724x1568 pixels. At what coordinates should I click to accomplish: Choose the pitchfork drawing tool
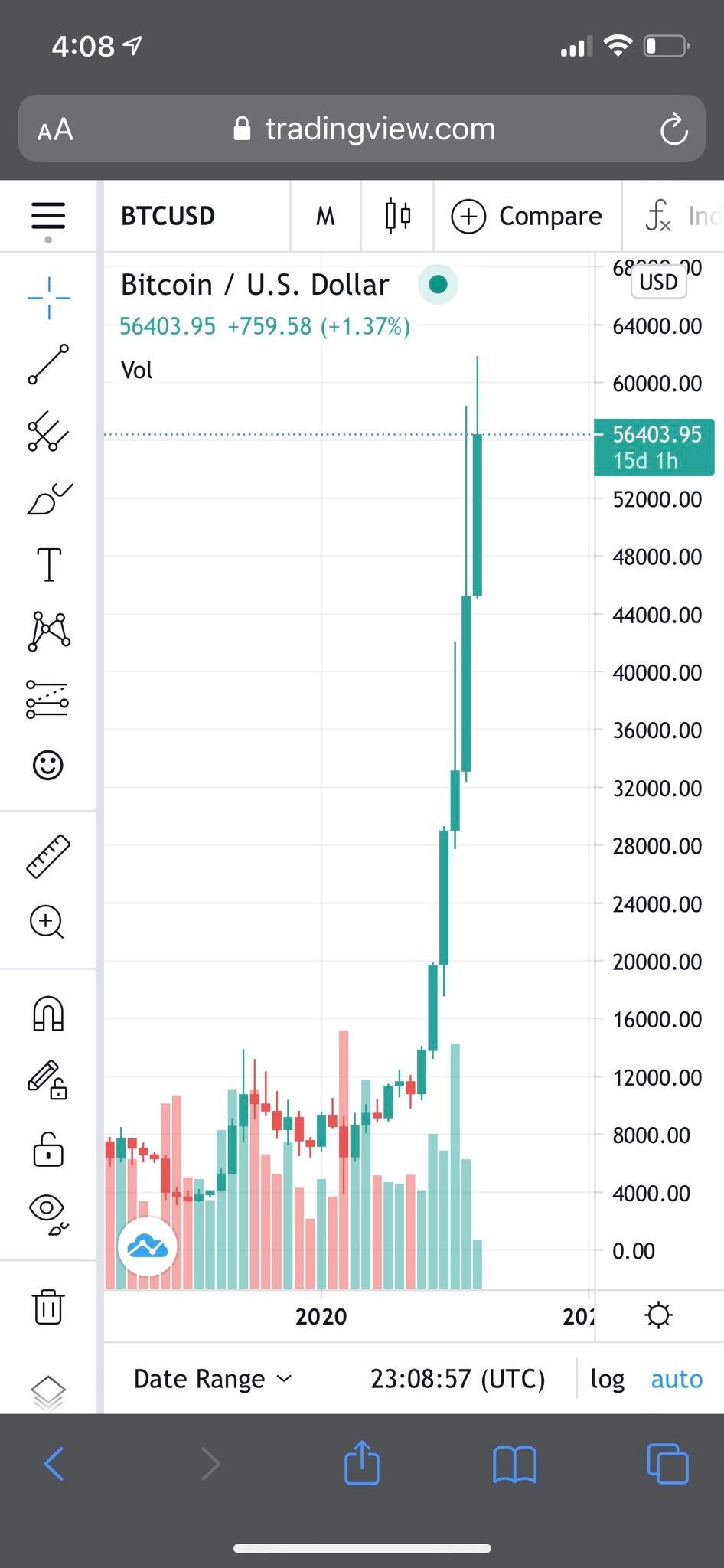48,431
